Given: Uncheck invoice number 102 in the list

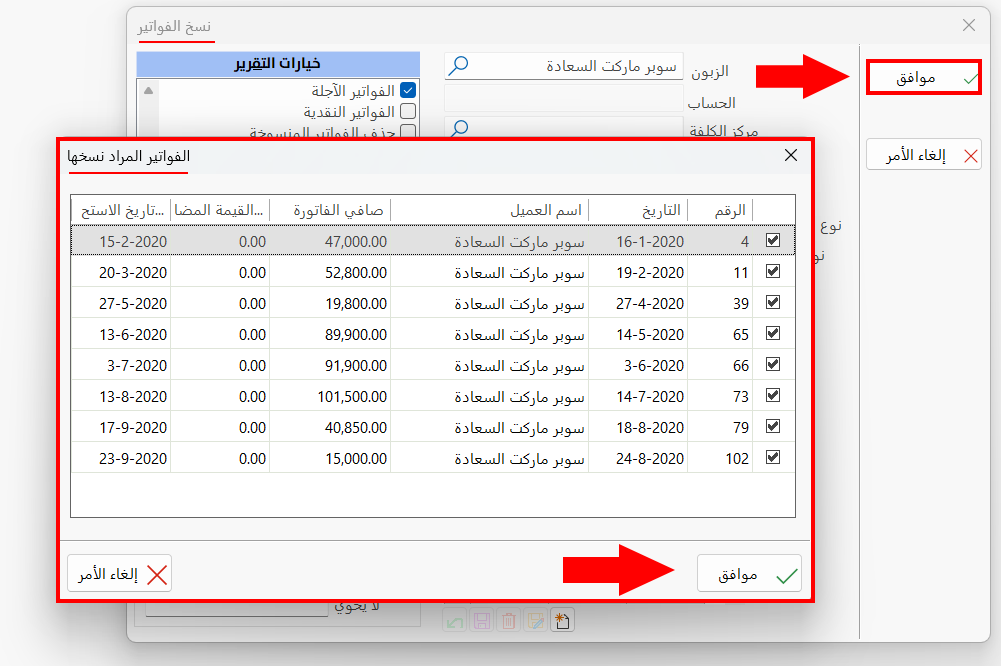Looking at the screenshot, I should [773, 457].
